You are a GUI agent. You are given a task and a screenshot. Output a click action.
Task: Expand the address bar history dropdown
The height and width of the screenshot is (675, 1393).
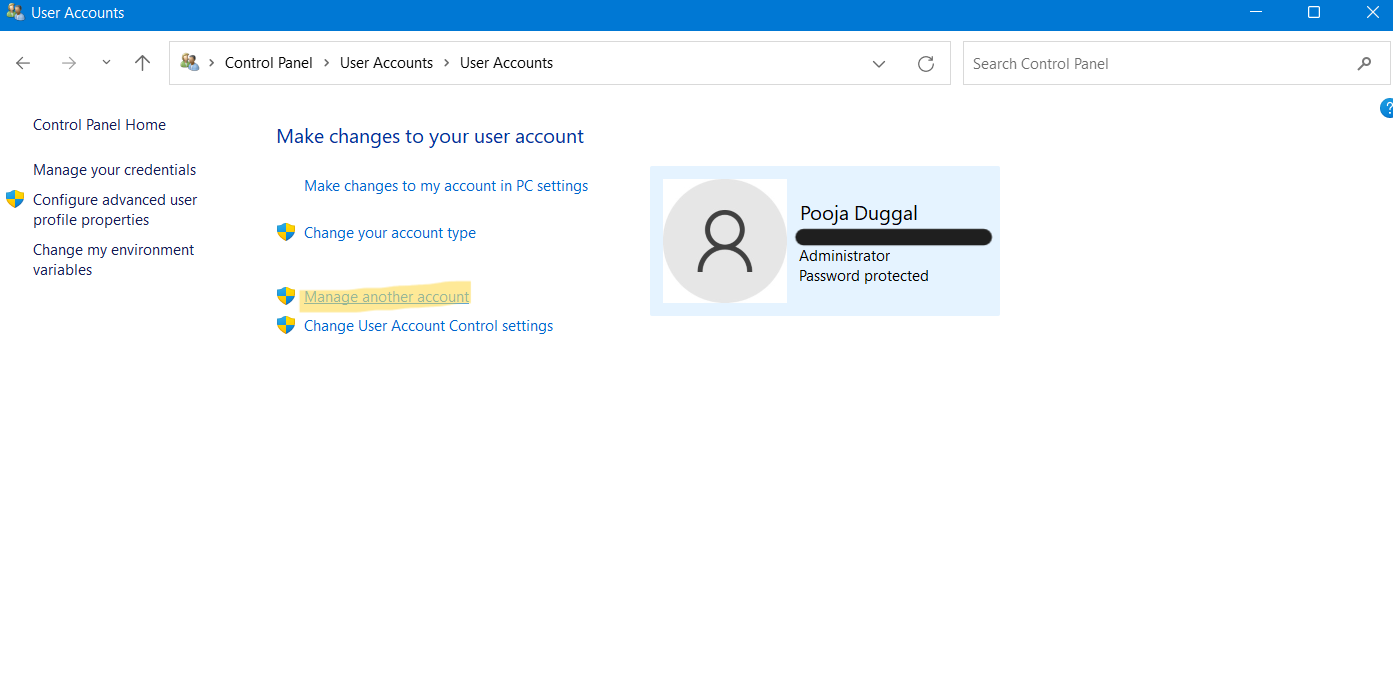pyautogui.click(x=879, y=63)
